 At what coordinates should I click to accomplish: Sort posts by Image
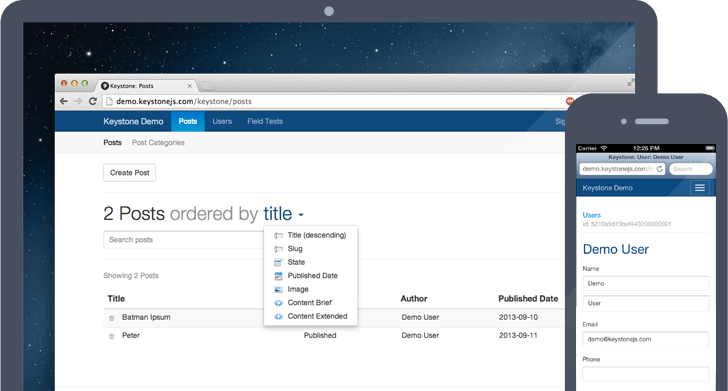coord(298,289)
